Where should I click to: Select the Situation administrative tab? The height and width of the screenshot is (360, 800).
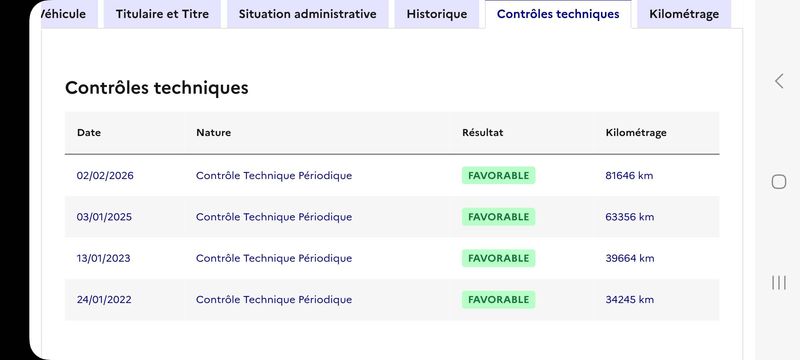coord(308,14)
